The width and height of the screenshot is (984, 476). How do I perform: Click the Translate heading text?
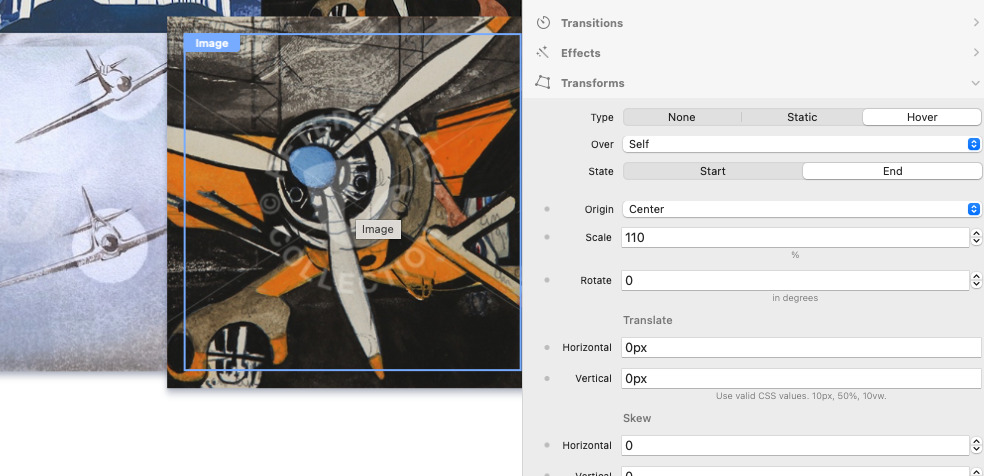click(x=648, y=320)
